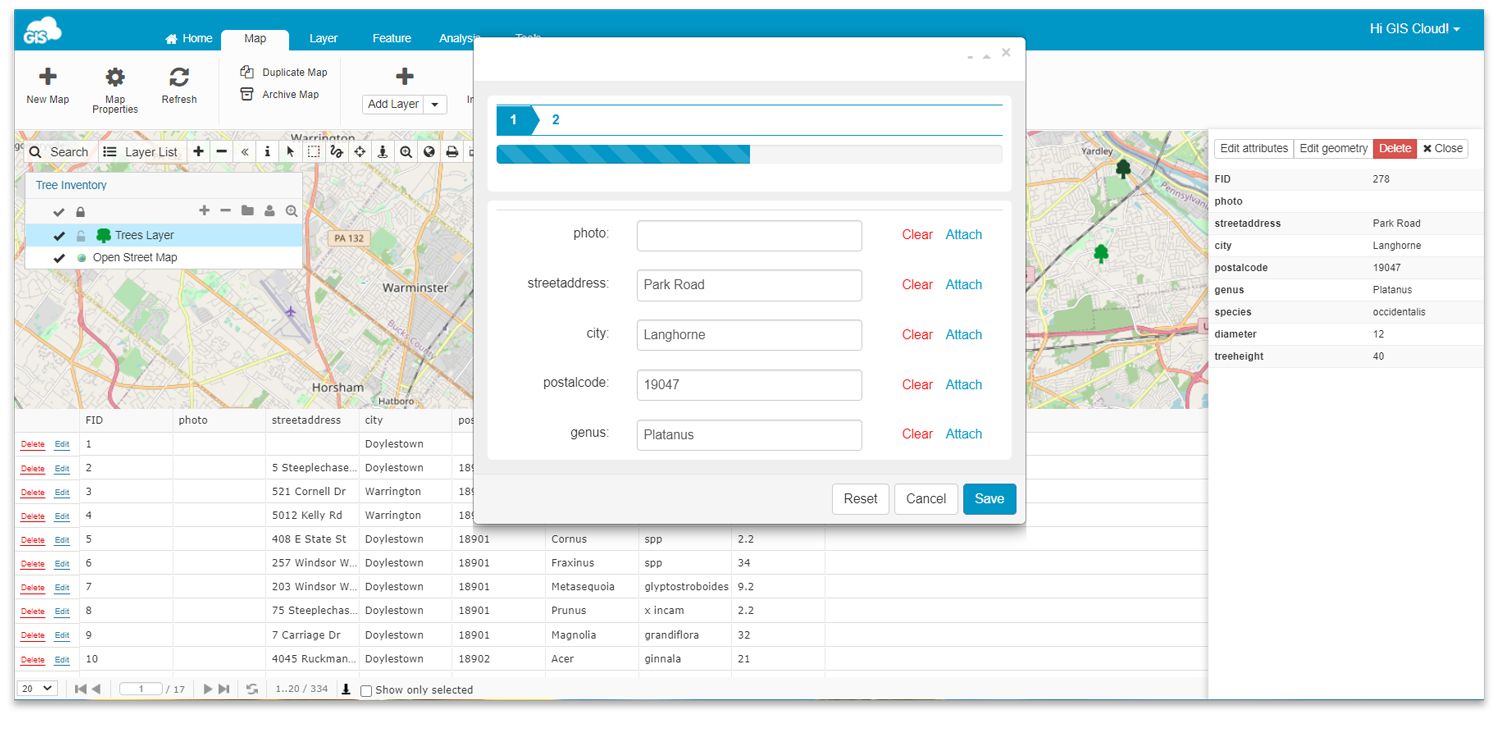The image size is (1500, 735).
Task: Open the Add Layer dropdown arrow
Action: point(435,103)
